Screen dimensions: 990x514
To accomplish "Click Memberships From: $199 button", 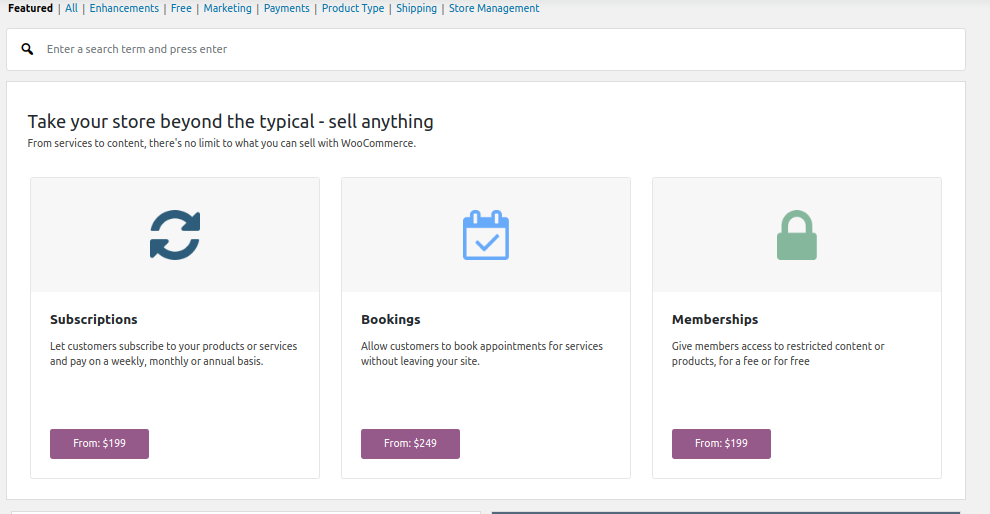I will tap(721, 443).
